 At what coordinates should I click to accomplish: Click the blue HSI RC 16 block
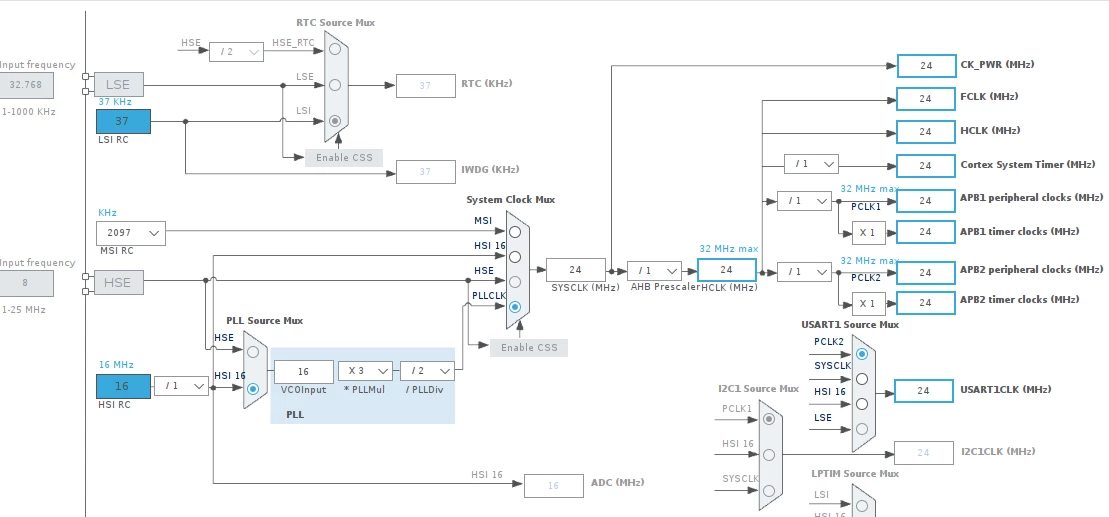tap(123, 387)
